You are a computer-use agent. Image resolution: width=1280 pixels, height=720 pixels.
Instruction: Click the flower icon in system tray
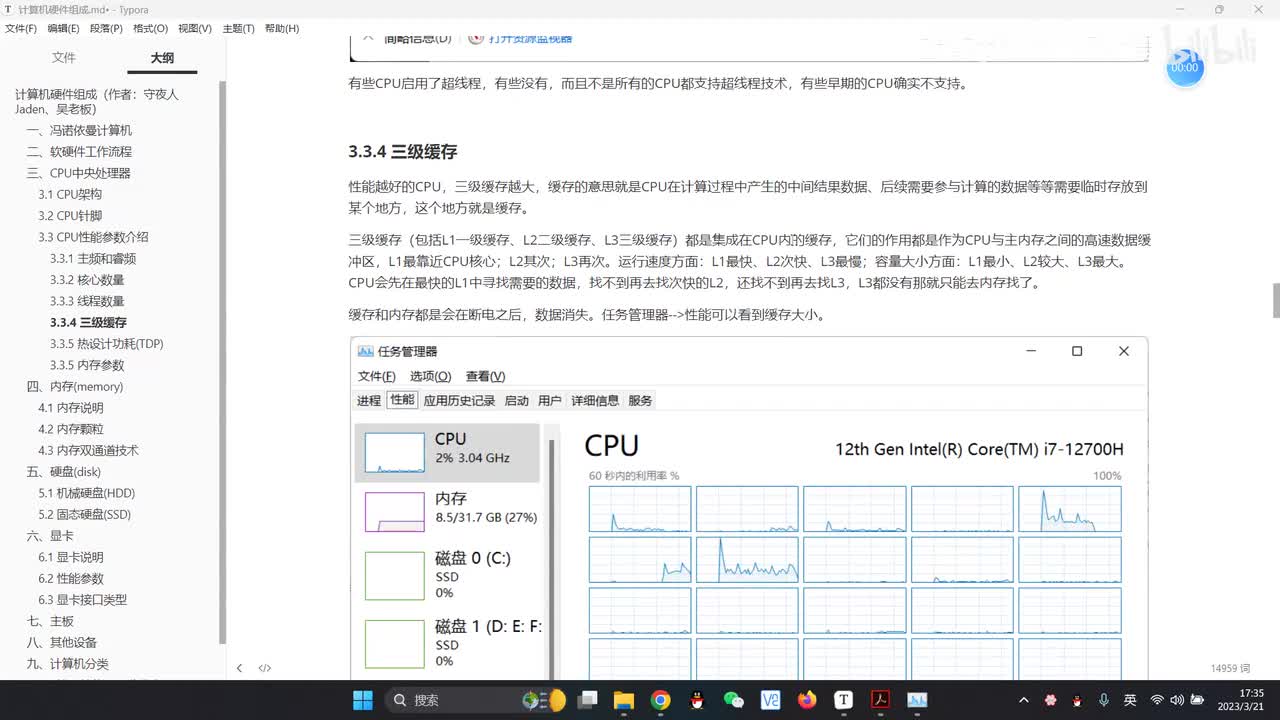click(1050, 700)
